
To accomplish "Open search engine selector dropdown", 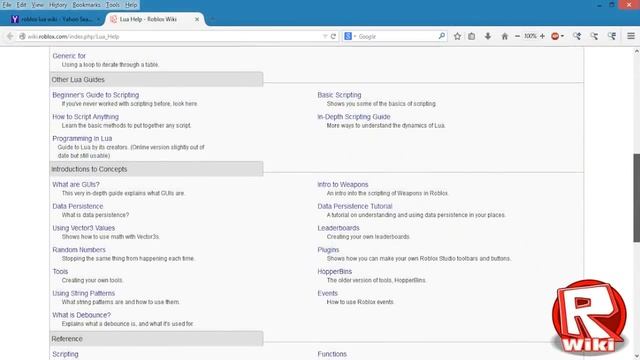I will coord(350,36).
